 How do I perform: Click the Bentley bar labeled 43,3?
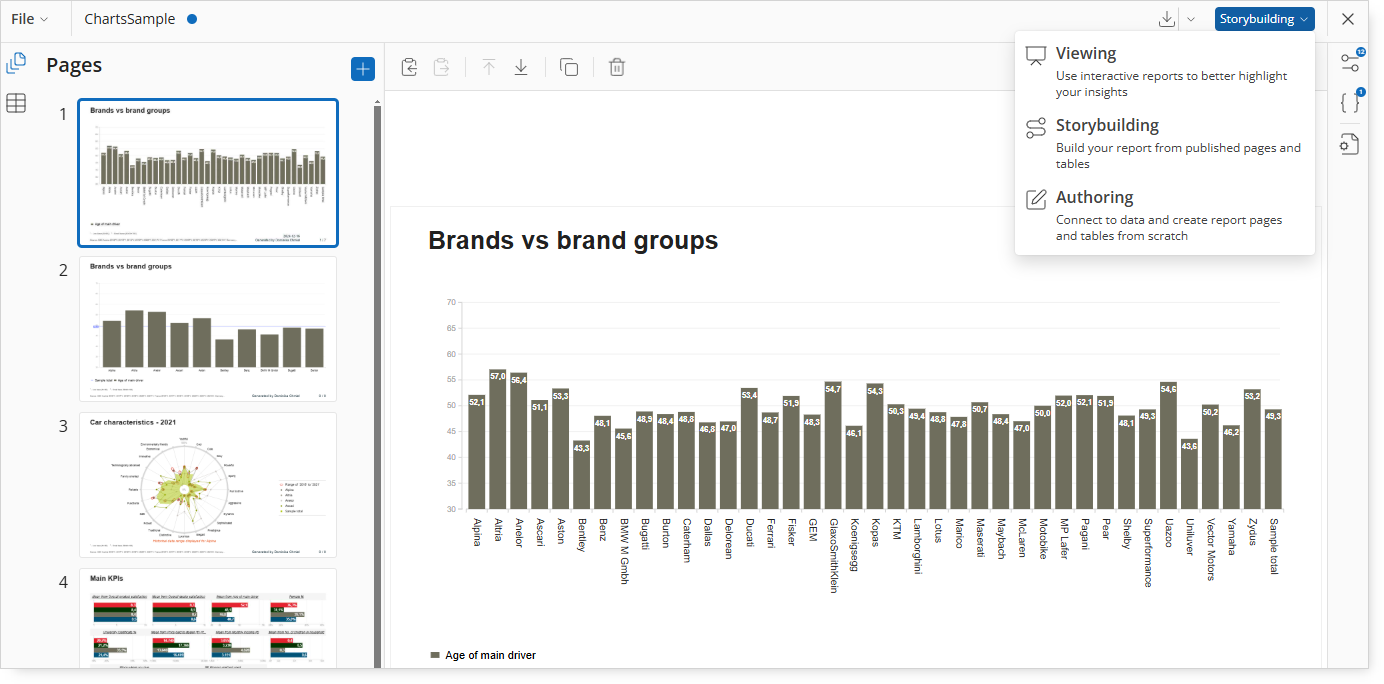(x=581, y=475)
